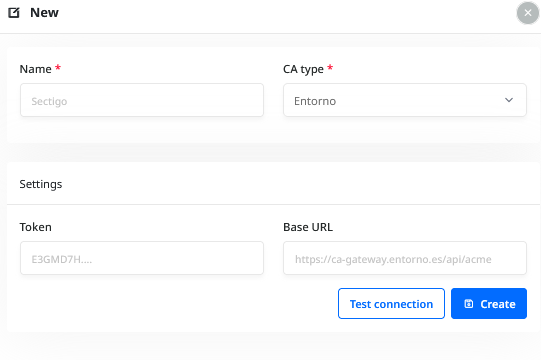Viewport: 541px width, 360px height.
Task: Click the New dialog title text
Action: pyautogui.click(x=45, y=13)
